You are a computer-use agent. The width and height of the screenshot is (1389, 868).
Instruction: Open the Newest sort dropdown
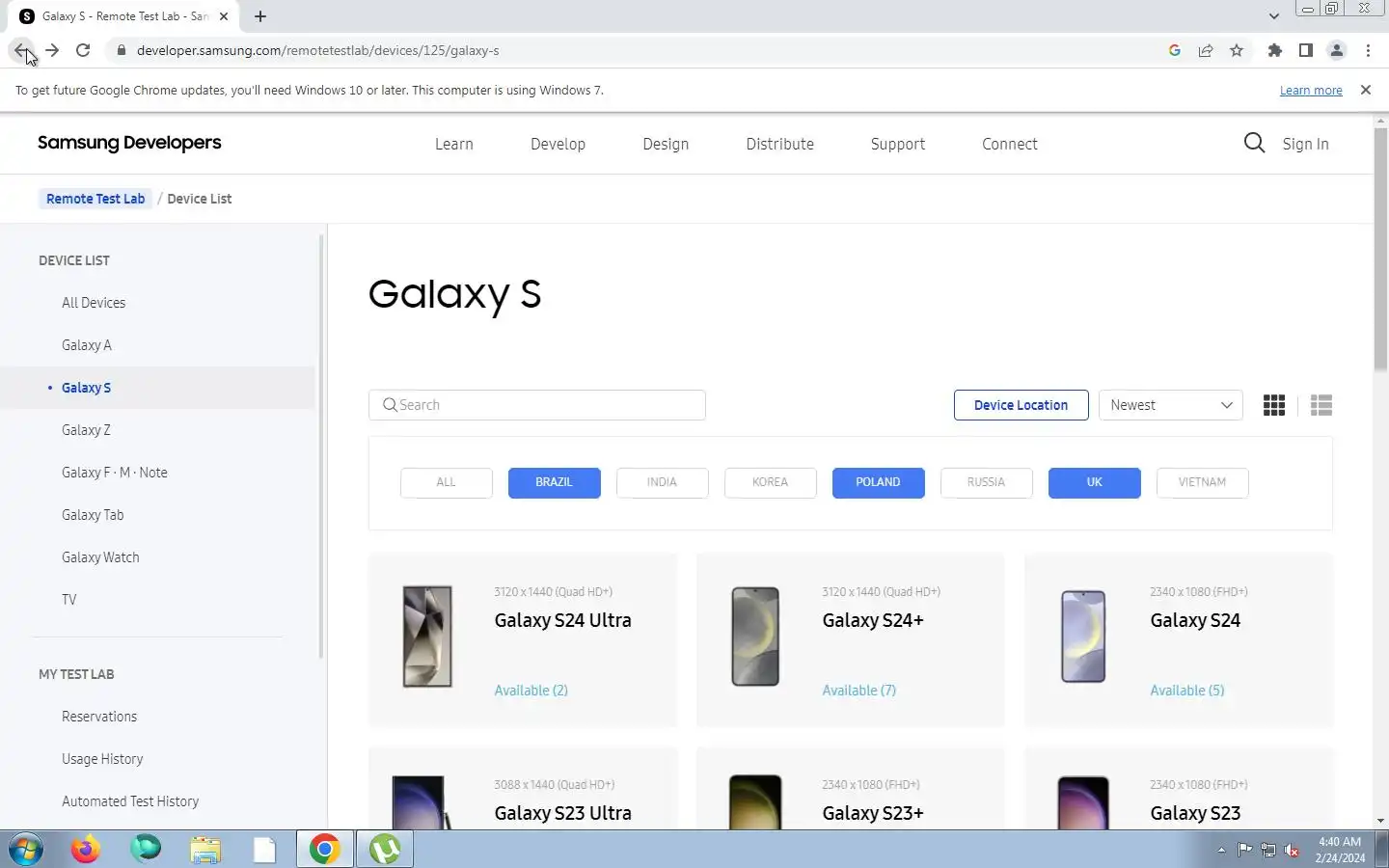pos(1171,405)
